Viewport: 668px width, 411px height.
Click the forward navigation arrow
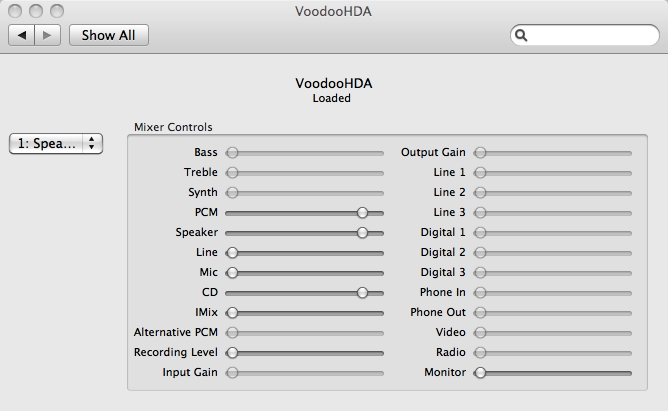49,35
